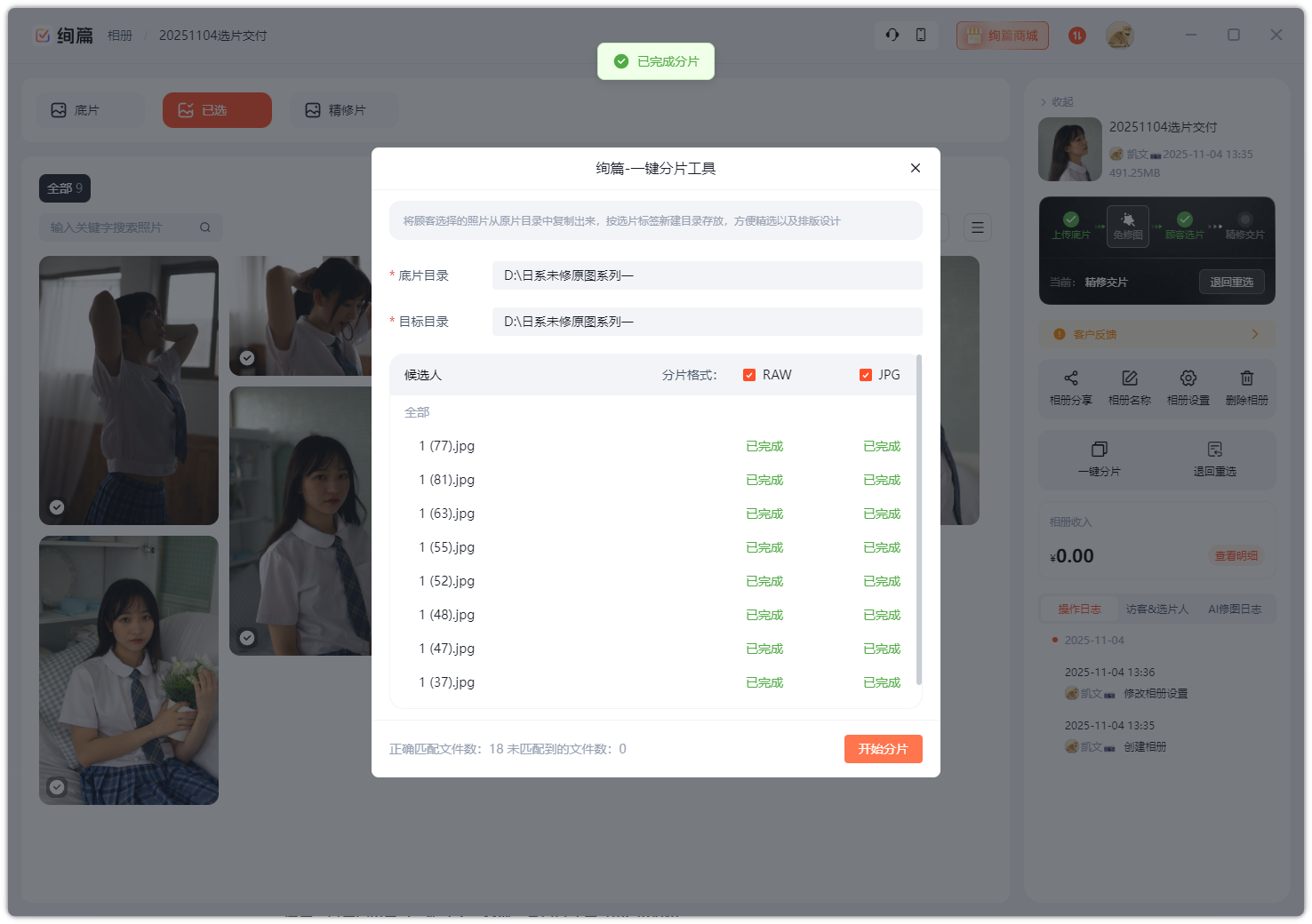Click the mobile phone icon in header
Viewport: 1312px width, 924px height.
point(921,35)
